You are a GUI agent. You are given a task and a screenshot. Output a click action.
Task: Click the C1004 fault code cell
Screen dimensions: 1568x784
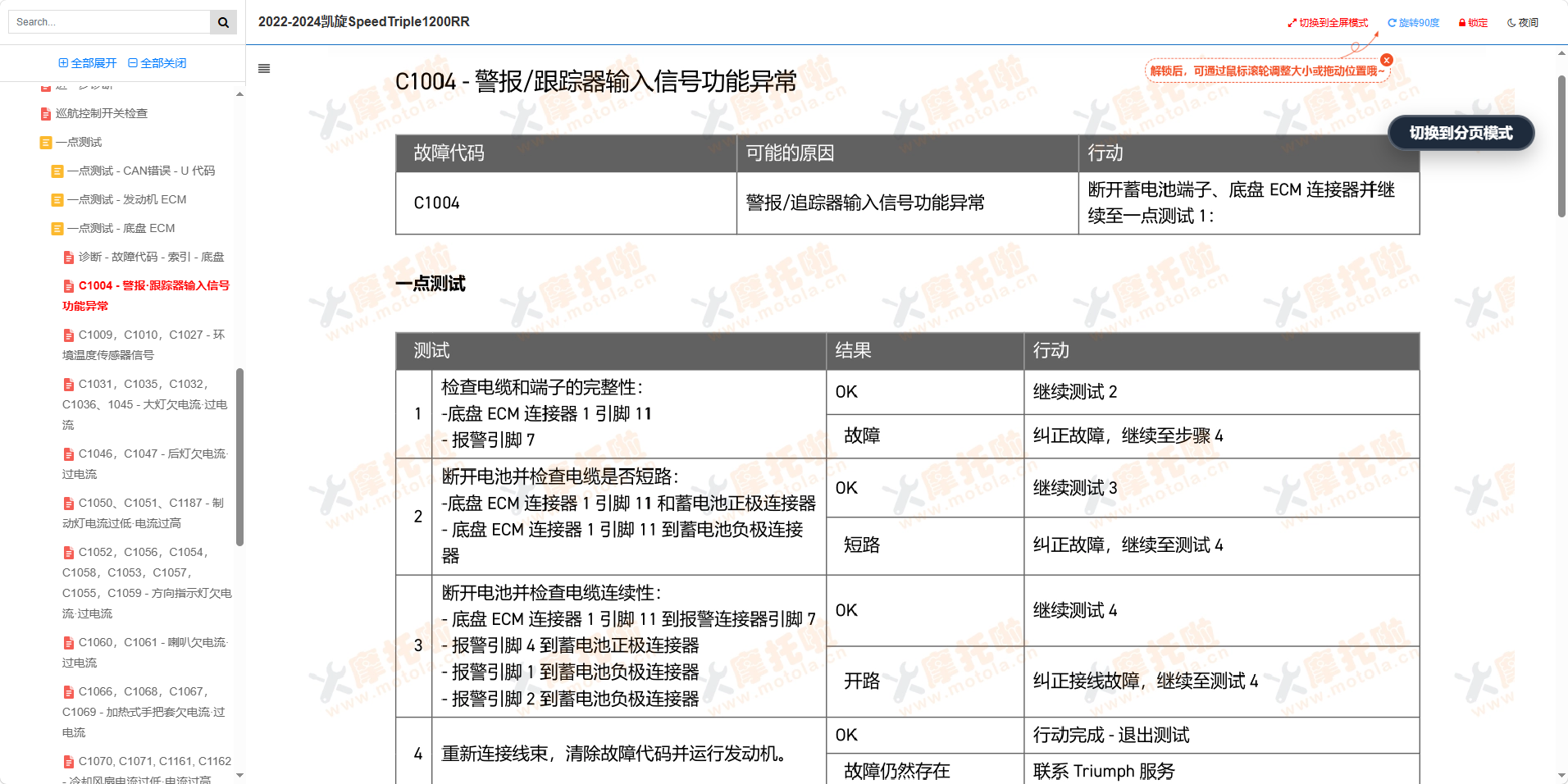[x=566, y=203]
